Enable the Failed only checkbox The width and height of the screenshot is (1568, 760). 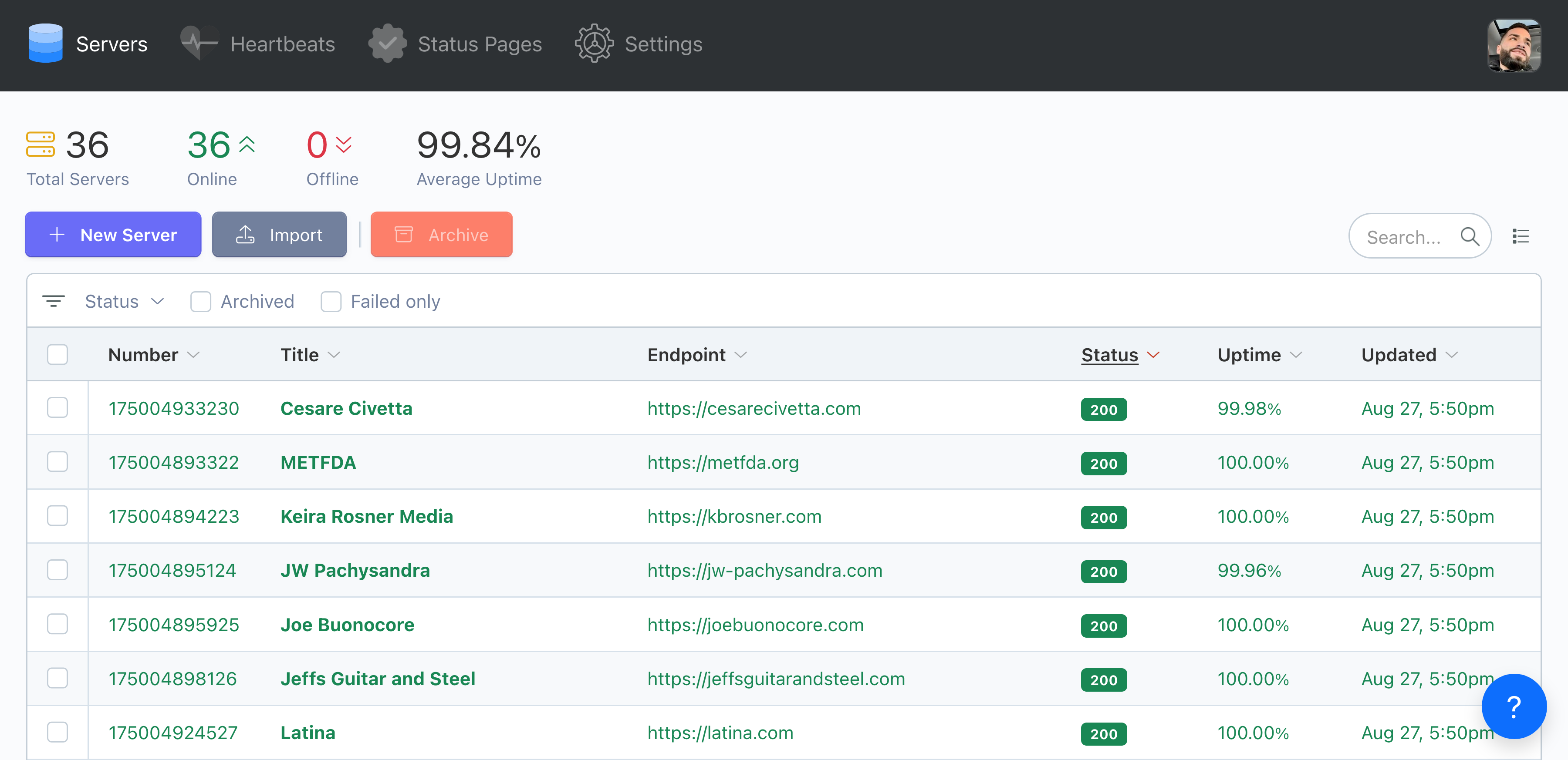coord(331,301)
